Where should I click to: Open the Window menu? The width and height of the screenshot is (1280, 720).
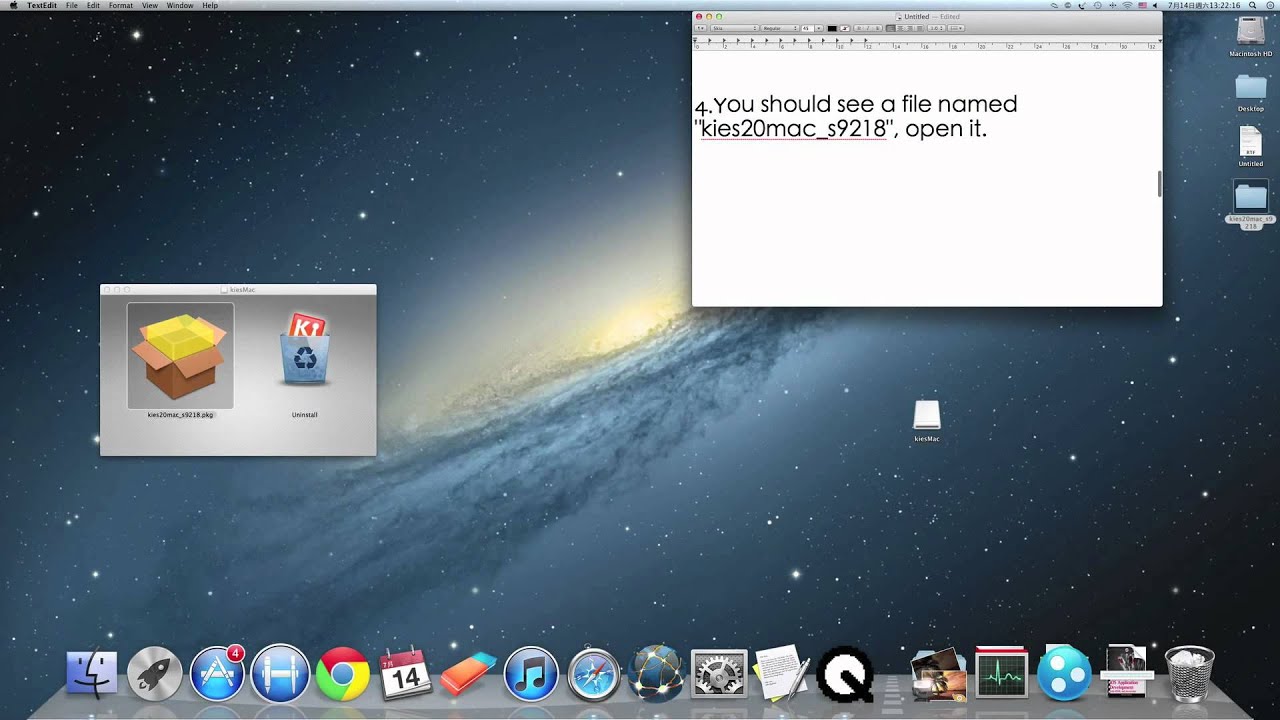(x=180, y=5)
